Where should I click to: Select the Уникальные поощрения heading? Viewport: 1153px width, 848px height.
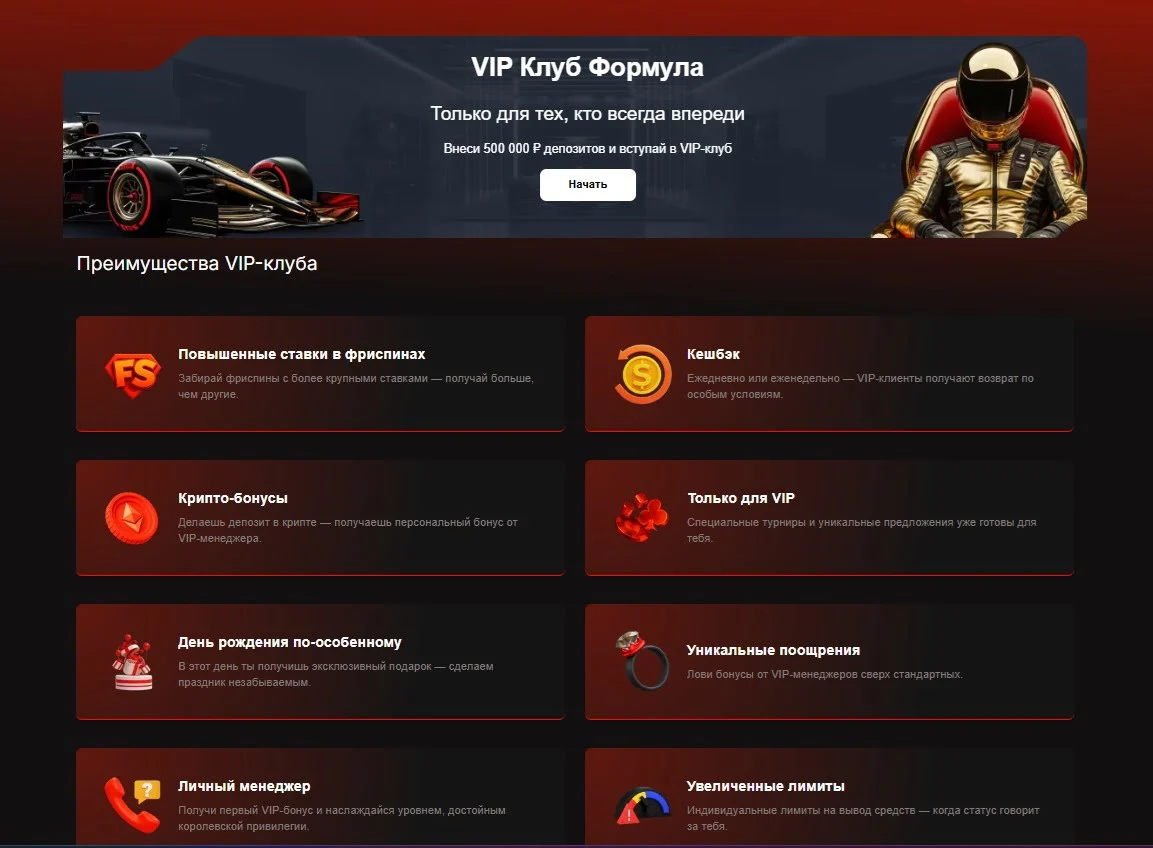(x=773, y=650)
